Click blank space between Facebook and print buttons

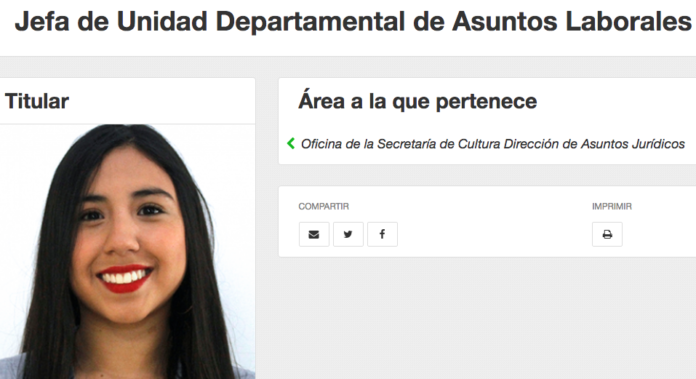pyautogui.click(x=494, y=234)
